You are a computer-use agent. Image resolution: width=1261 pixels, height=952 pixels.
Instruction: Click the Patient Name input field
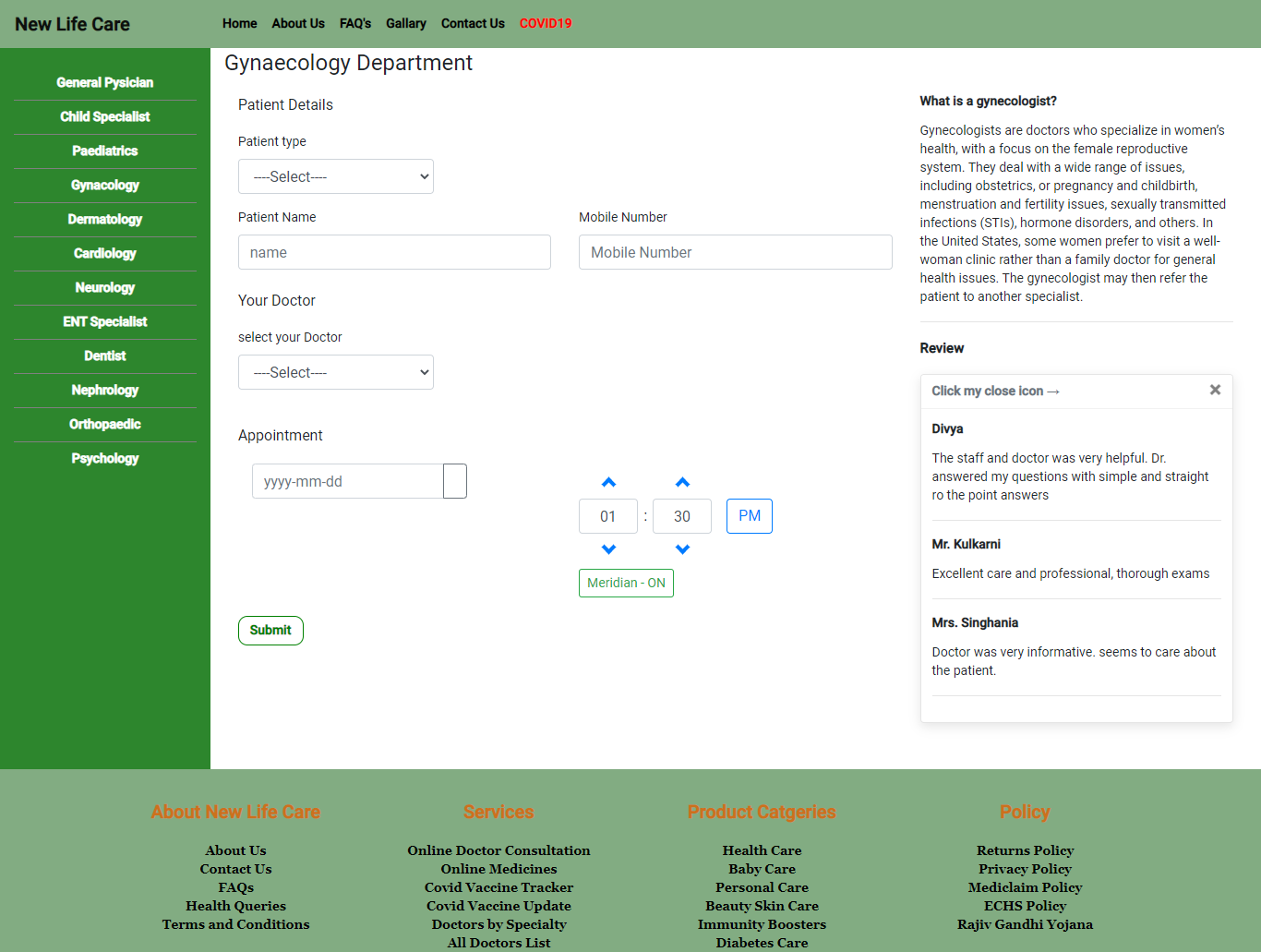(x=394, y=252)
